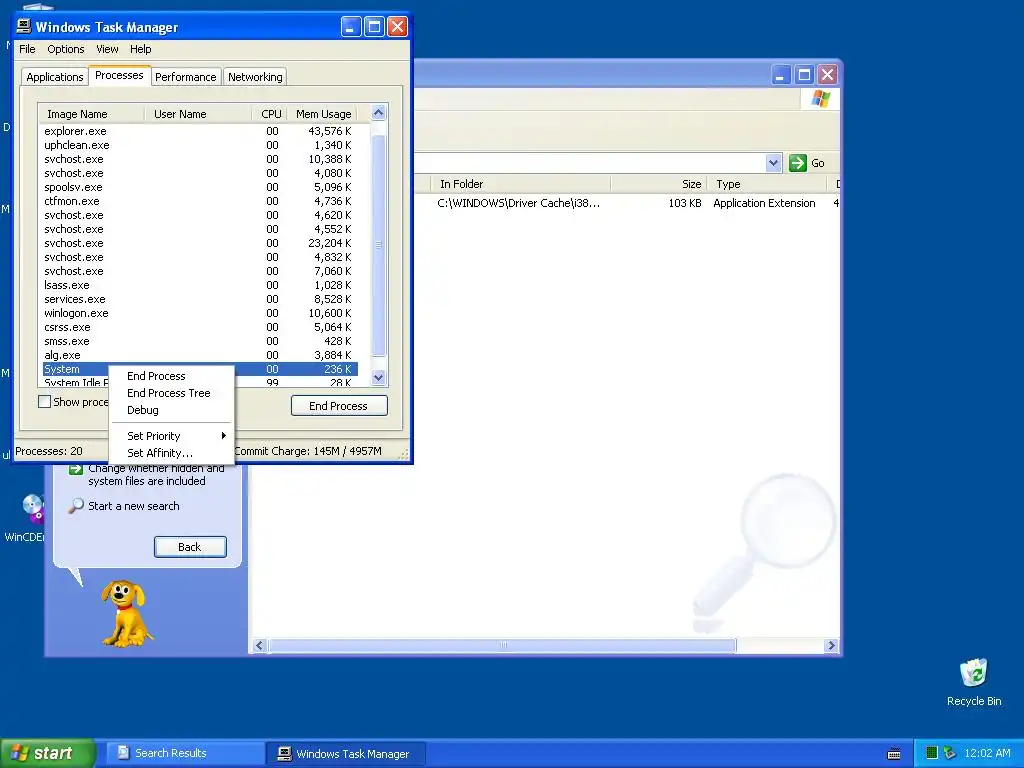Select the ctfmon.exe process
1024x768 pixels.
200,201
